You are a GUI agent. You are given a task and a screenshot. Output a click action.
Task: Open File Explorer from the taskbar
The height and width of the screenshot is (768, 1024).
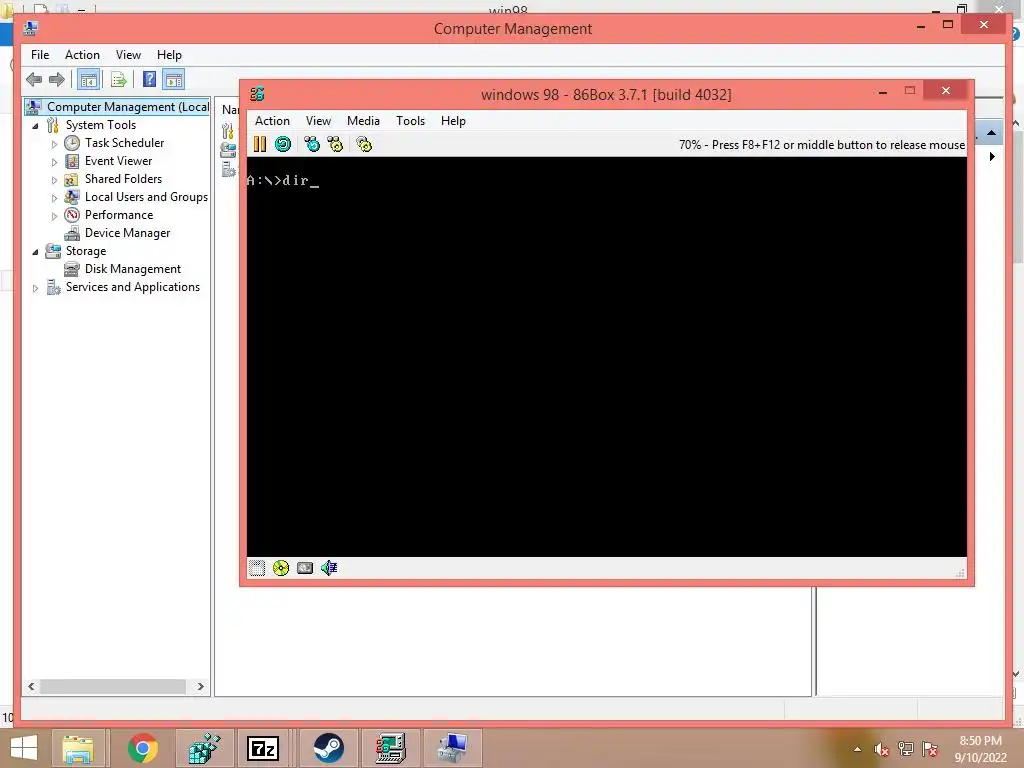point(78,748)
